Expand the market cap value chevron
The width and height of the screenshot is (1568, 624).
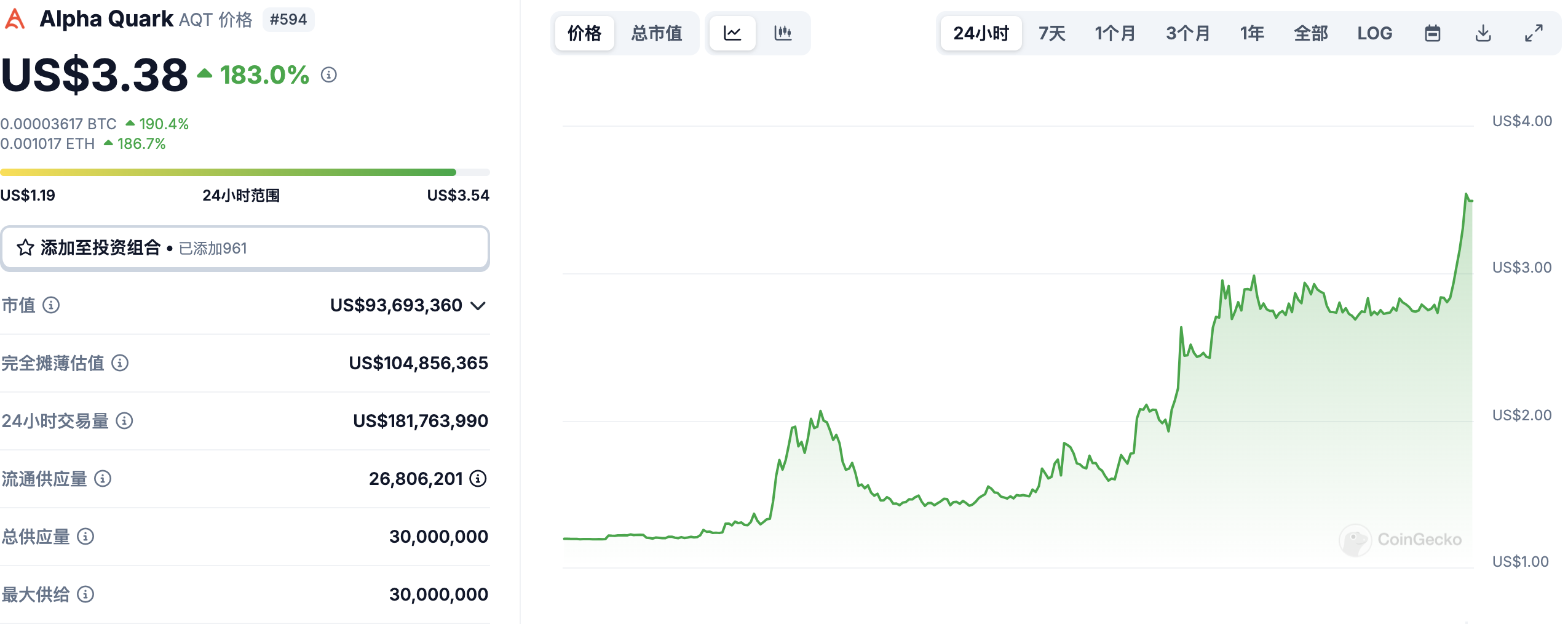(x=478, y=306)
